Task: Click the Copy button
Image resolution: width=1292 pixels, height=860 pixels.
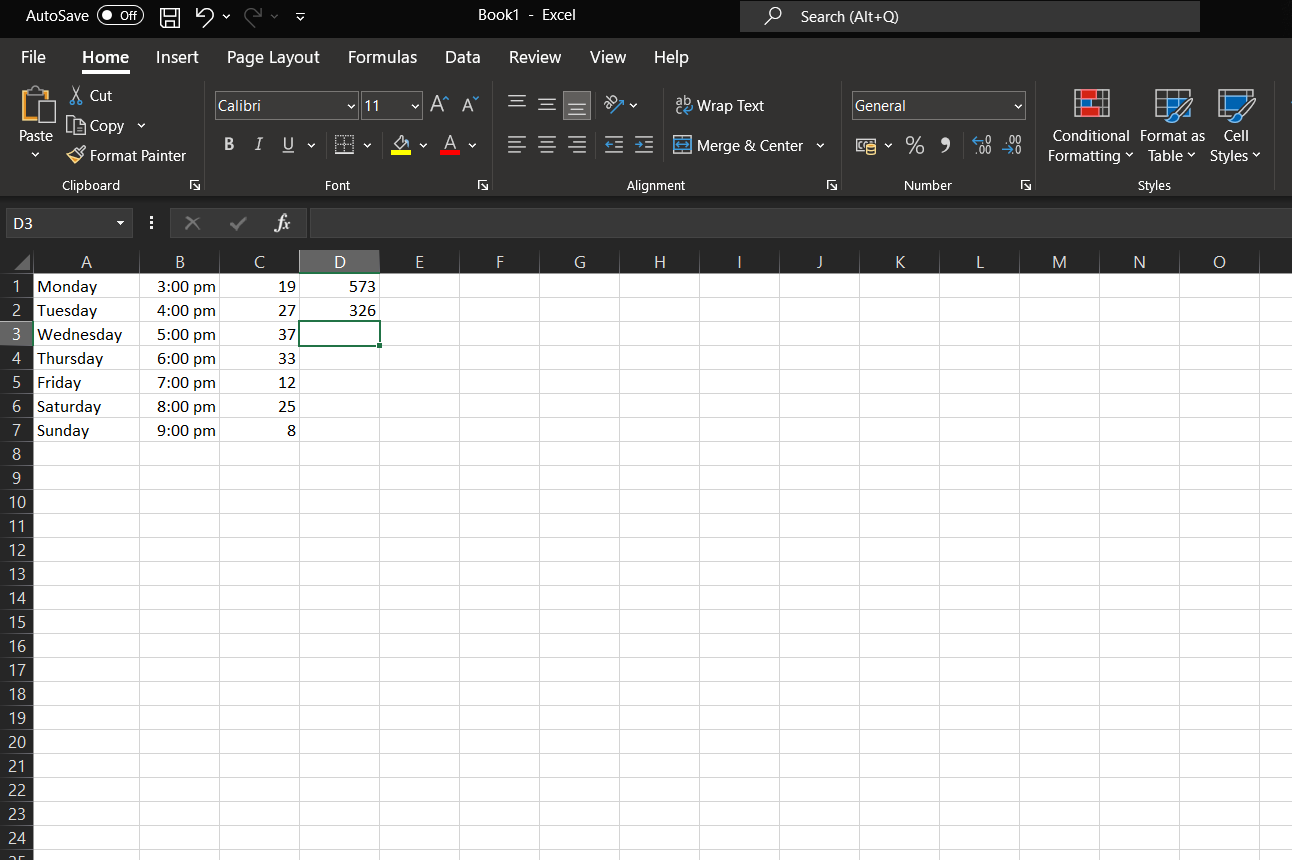Action: click(x=95, y=125)
